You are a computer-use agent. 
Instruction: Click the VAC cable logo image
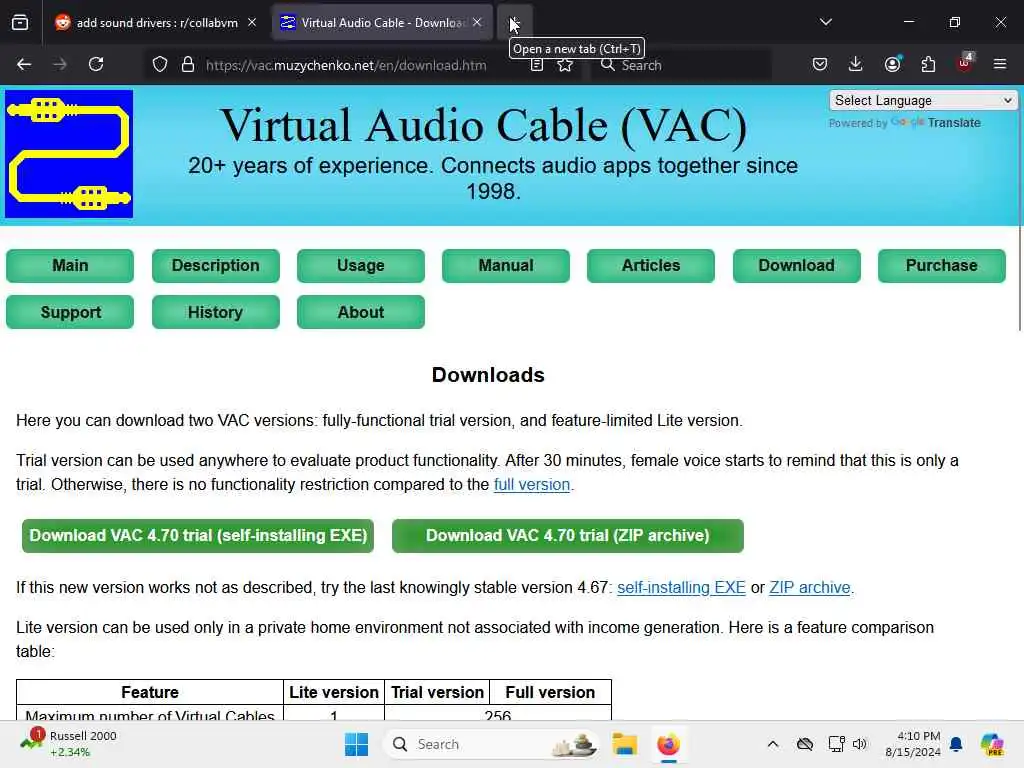[x=69, y=154]
